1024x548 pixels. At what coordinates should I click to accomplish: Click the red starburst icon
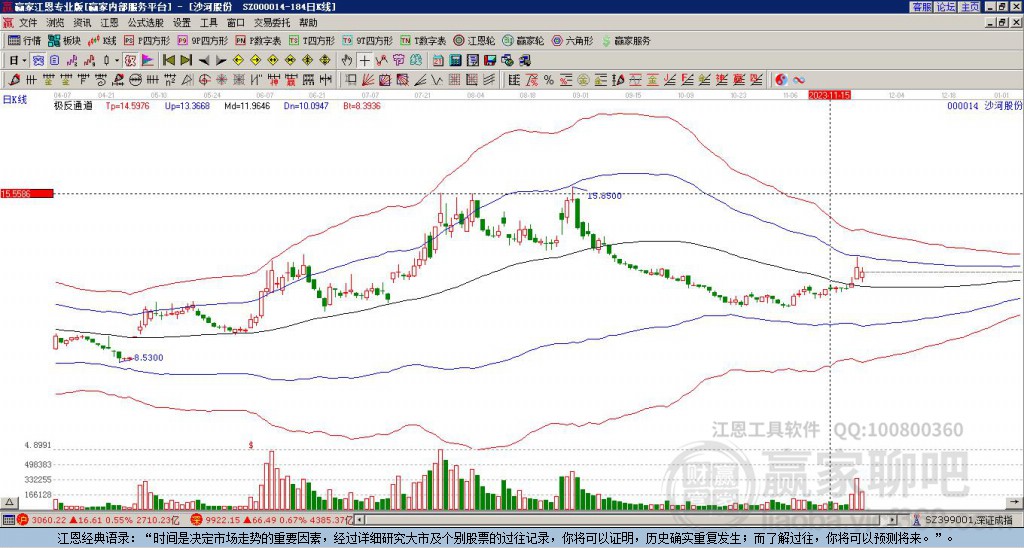[x=221, y=80]
